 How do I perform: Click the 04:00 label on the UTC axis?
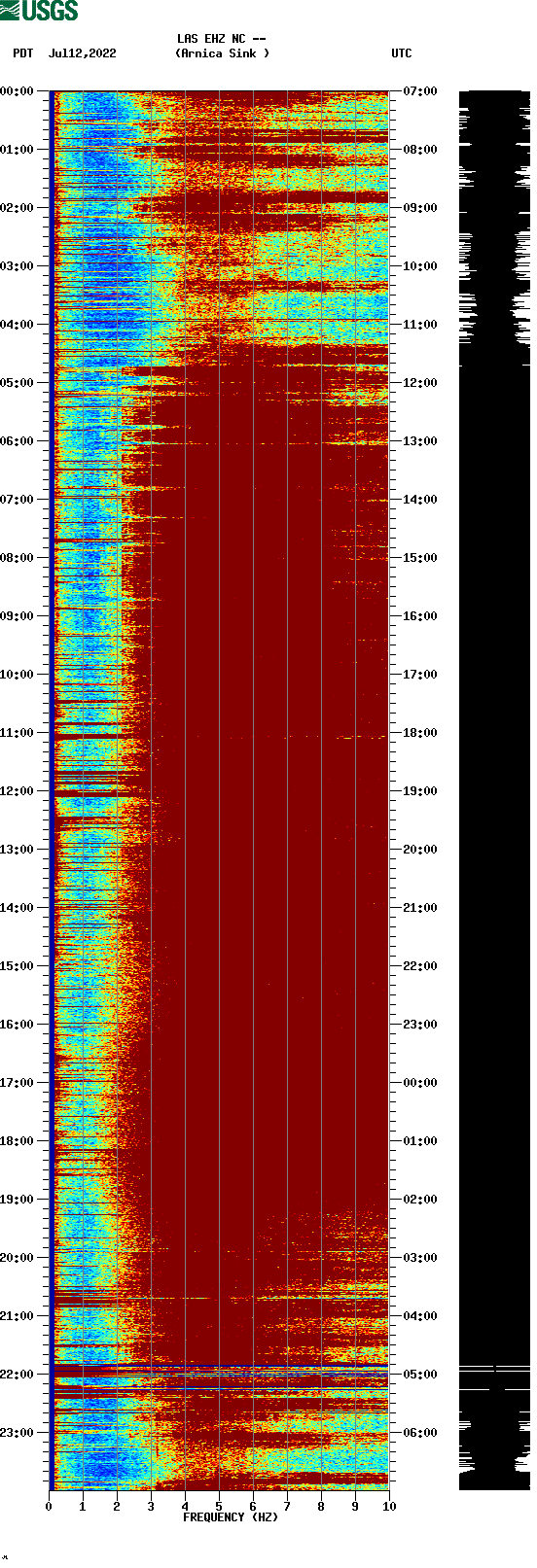point(420,1316)
